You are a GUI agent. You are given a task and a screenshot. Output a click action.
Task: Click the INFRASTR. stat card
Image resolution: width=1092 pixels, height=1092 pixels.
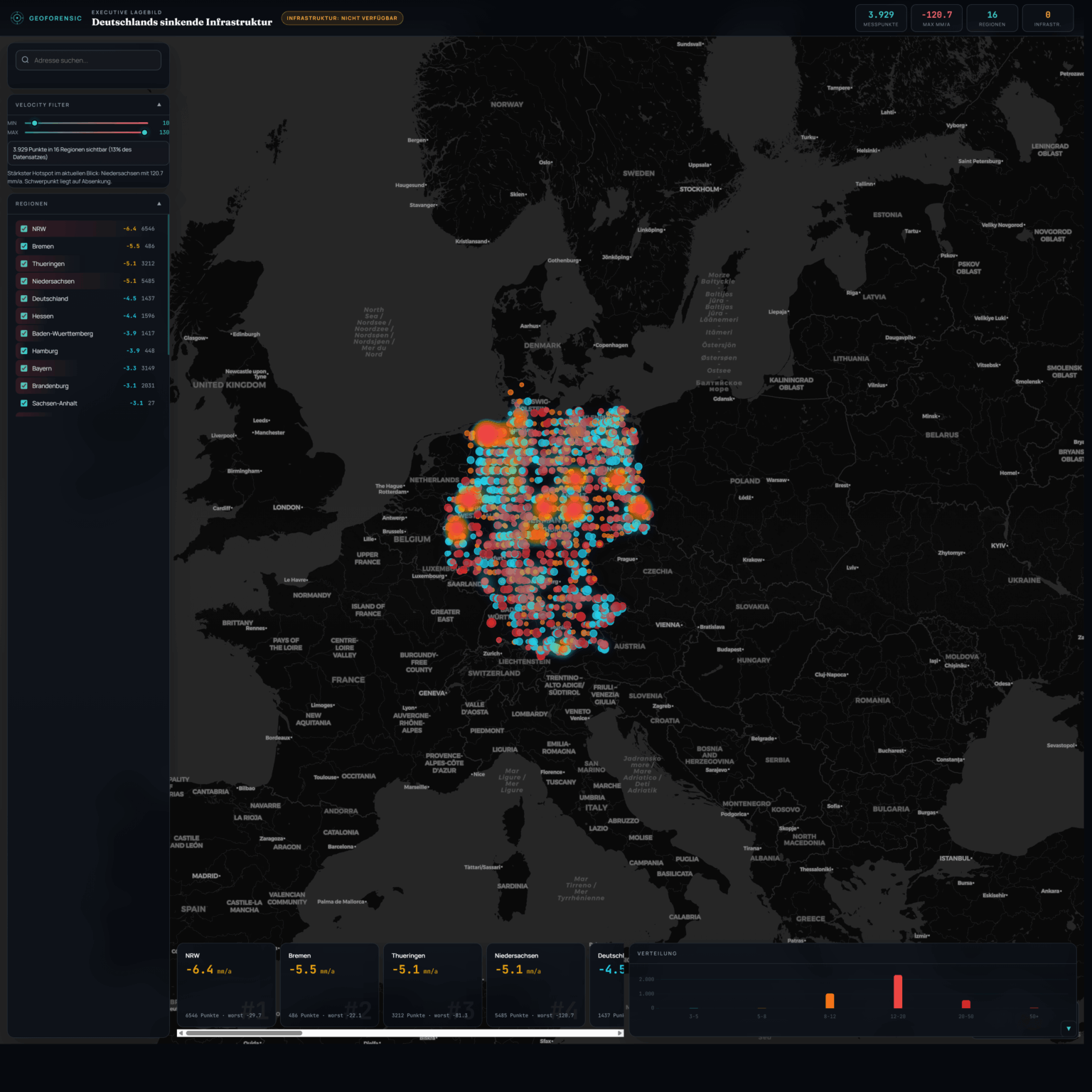click(x=1047, y=17)
